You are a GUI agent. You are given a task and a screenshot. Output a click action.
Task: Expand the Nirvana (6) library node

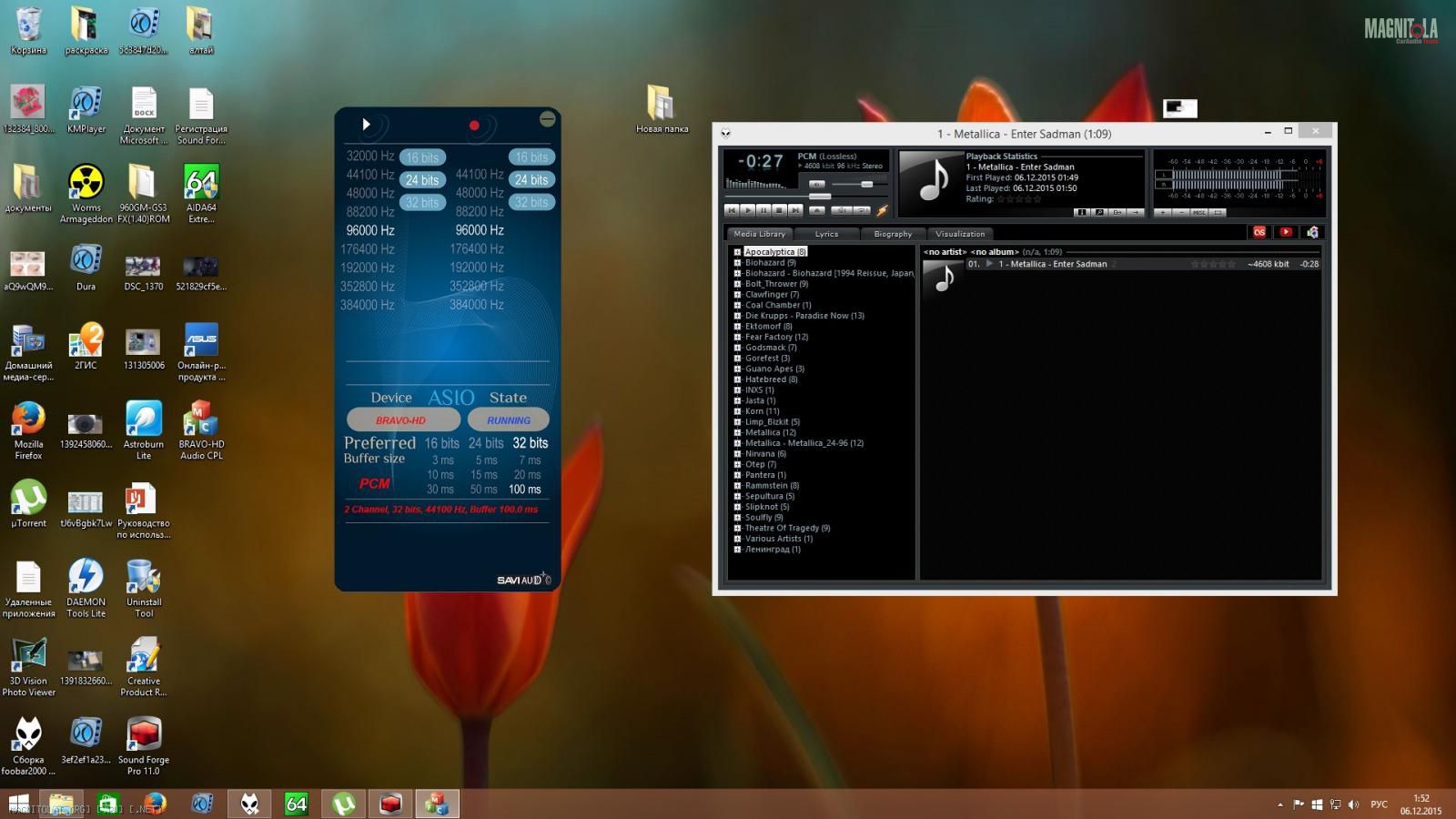pos(737,454)
